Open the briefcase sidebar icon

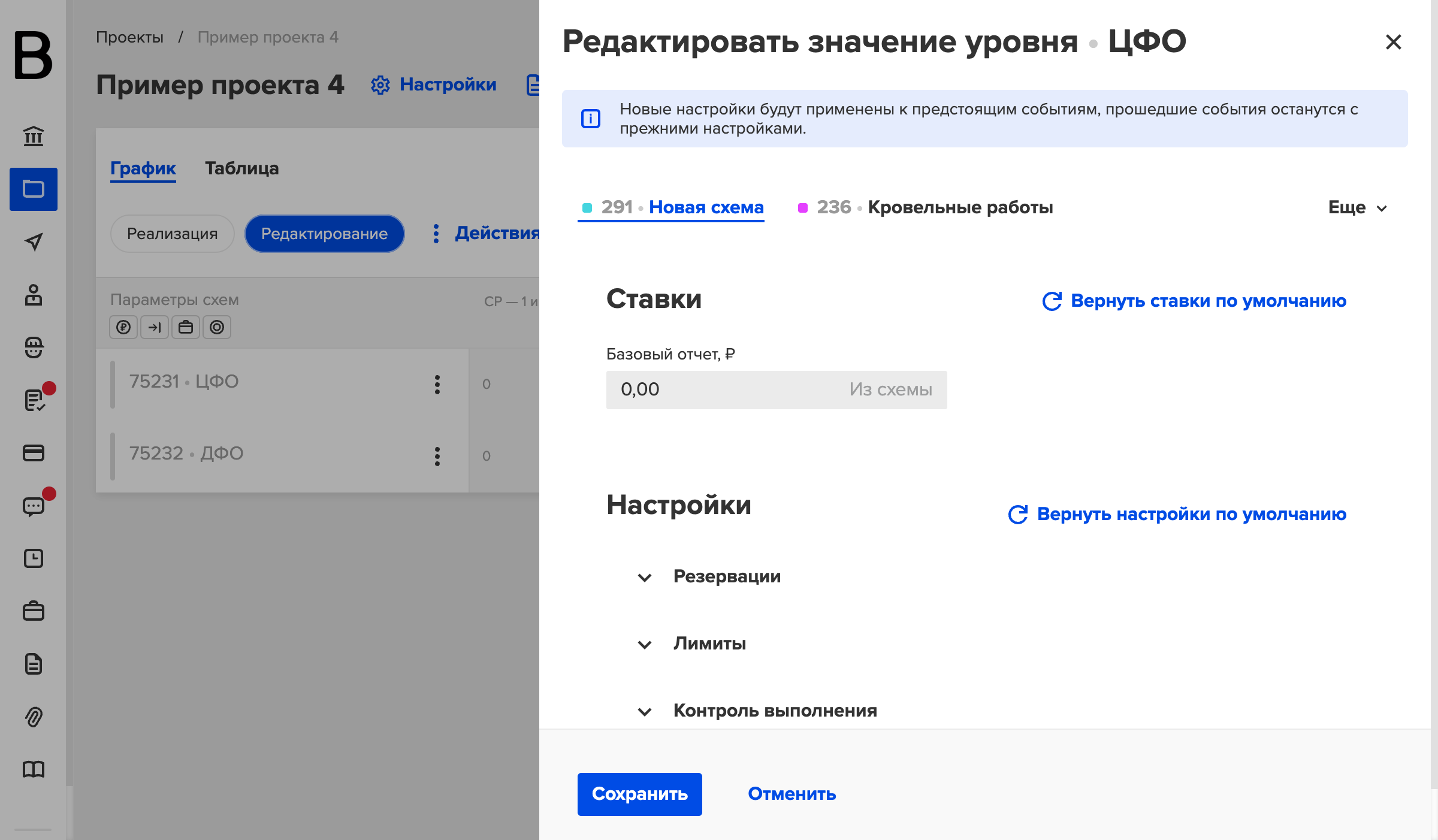34,611
